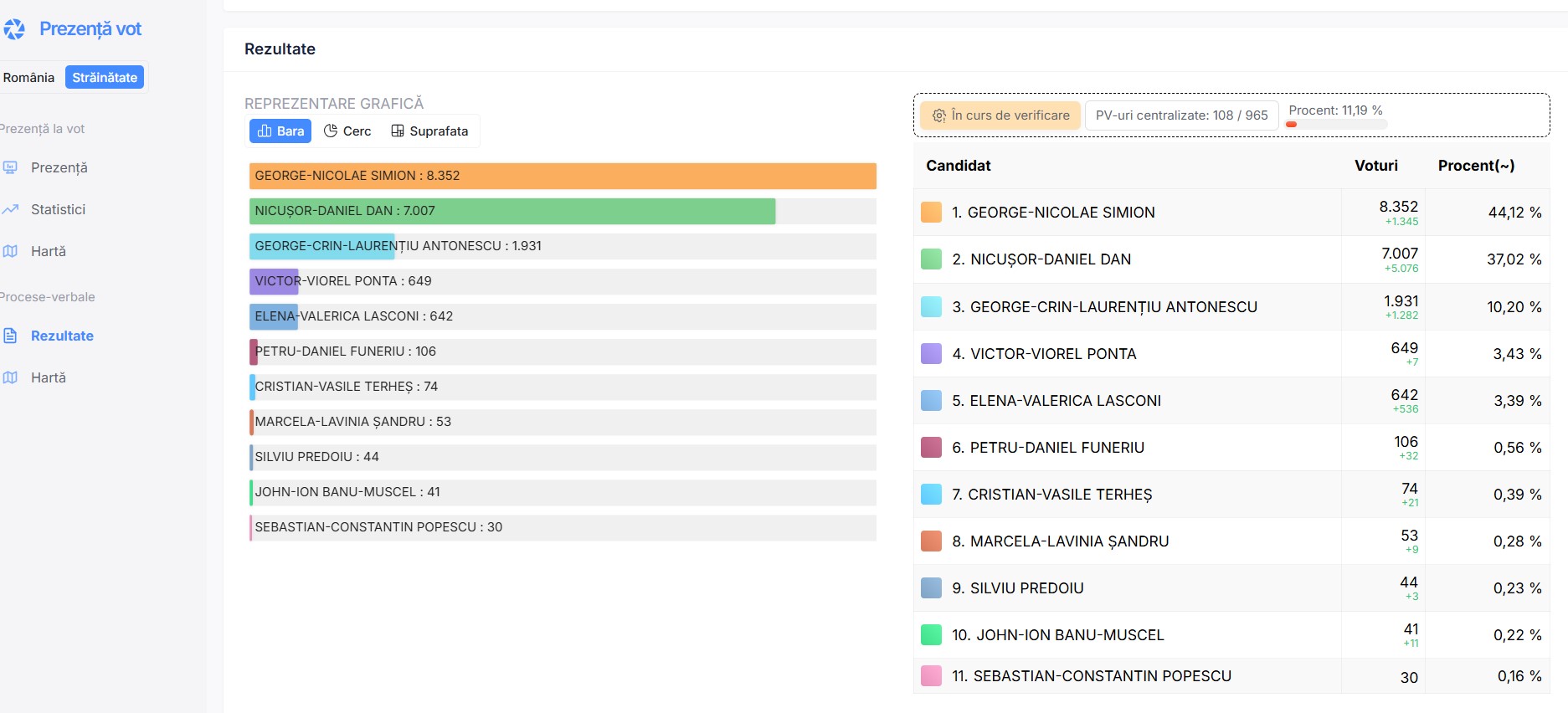Open Hartă under Prezență la vot
The width and height of the screenshot is (1568, 713).
[48, 251]
